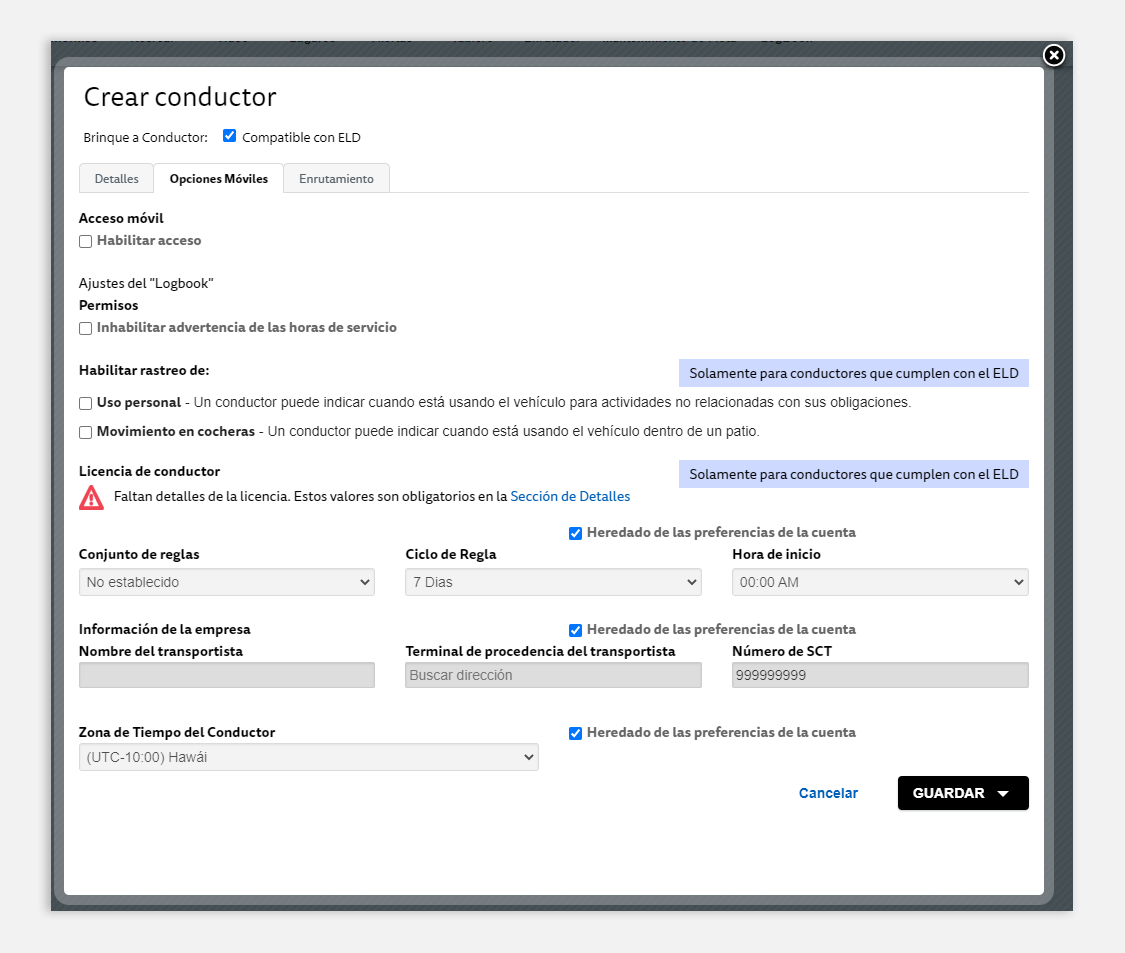Click the Cancelar link
This screenshot has width=1125, height=953.
(828, 793)
